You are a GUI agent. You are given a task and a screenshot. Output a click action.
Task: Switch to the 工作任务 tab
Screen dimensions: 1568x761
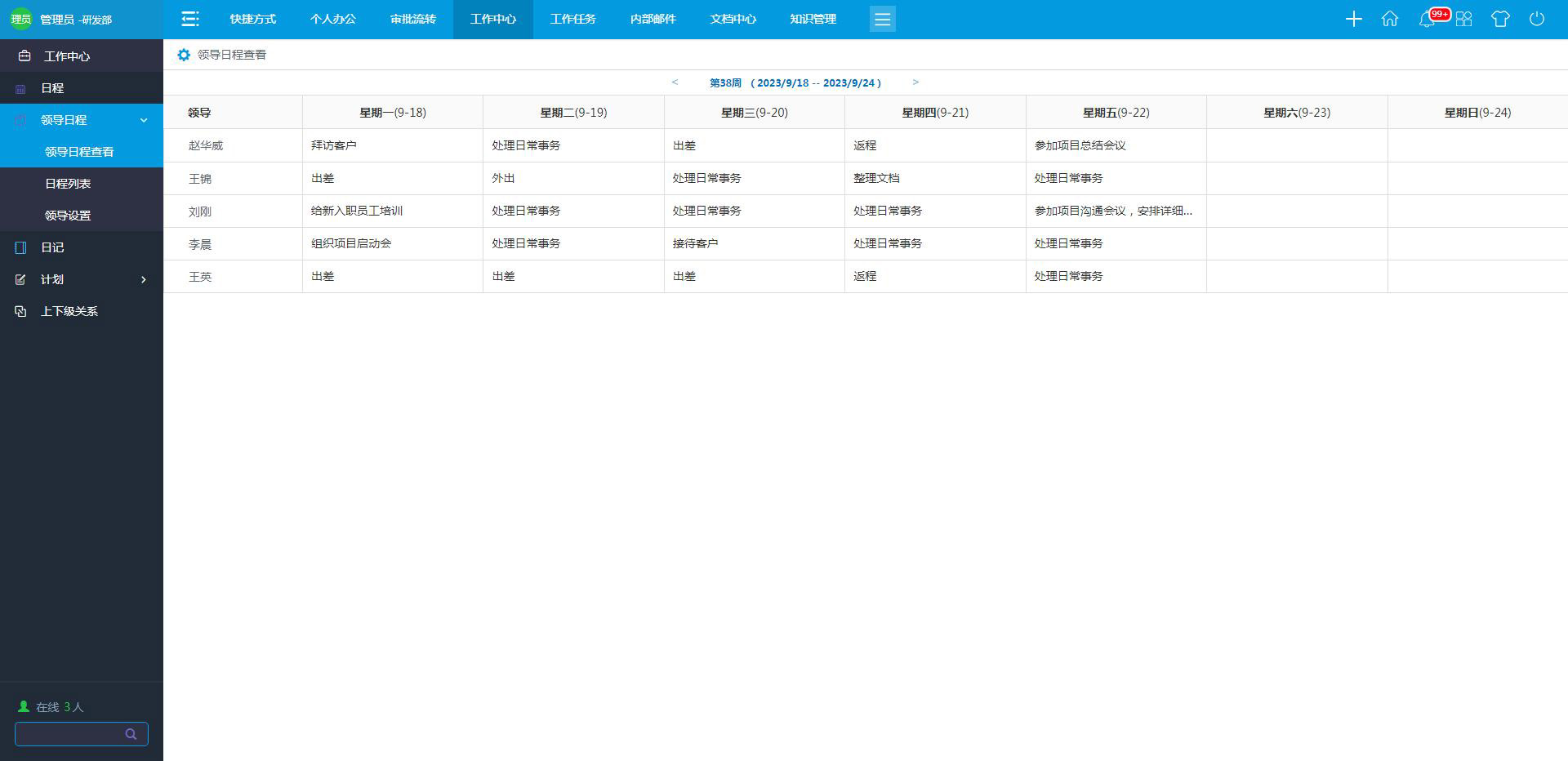573,19
